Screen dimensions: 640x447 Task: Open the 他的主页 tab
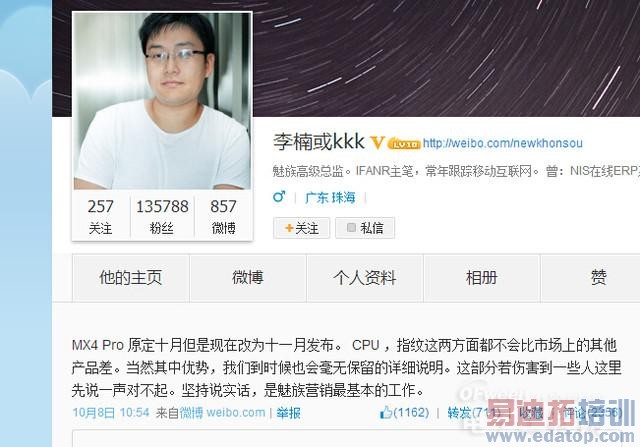131,278
